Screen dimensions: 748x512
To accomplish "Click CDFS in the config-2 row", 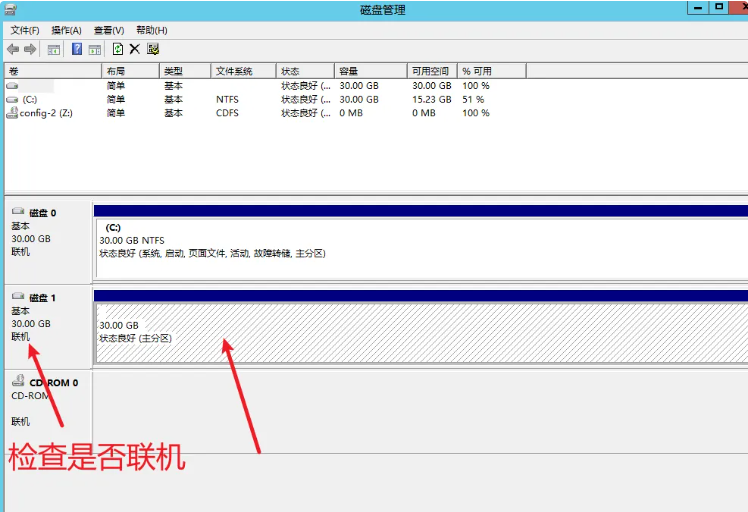I will point(227,113).
